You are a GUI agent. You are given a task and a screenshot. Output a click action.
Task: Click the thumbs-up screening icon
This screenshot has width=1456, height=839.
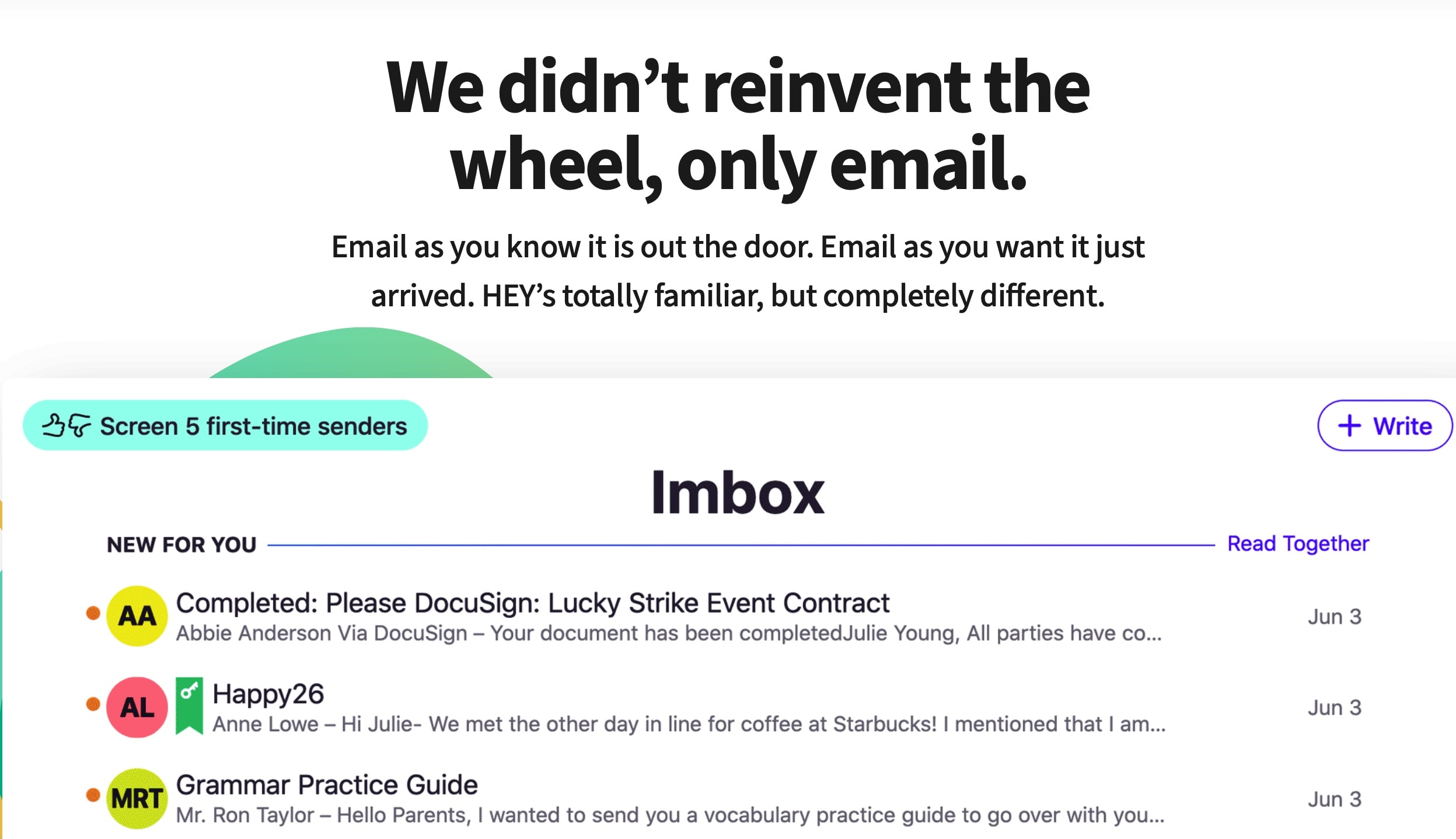tap(55, 425)
